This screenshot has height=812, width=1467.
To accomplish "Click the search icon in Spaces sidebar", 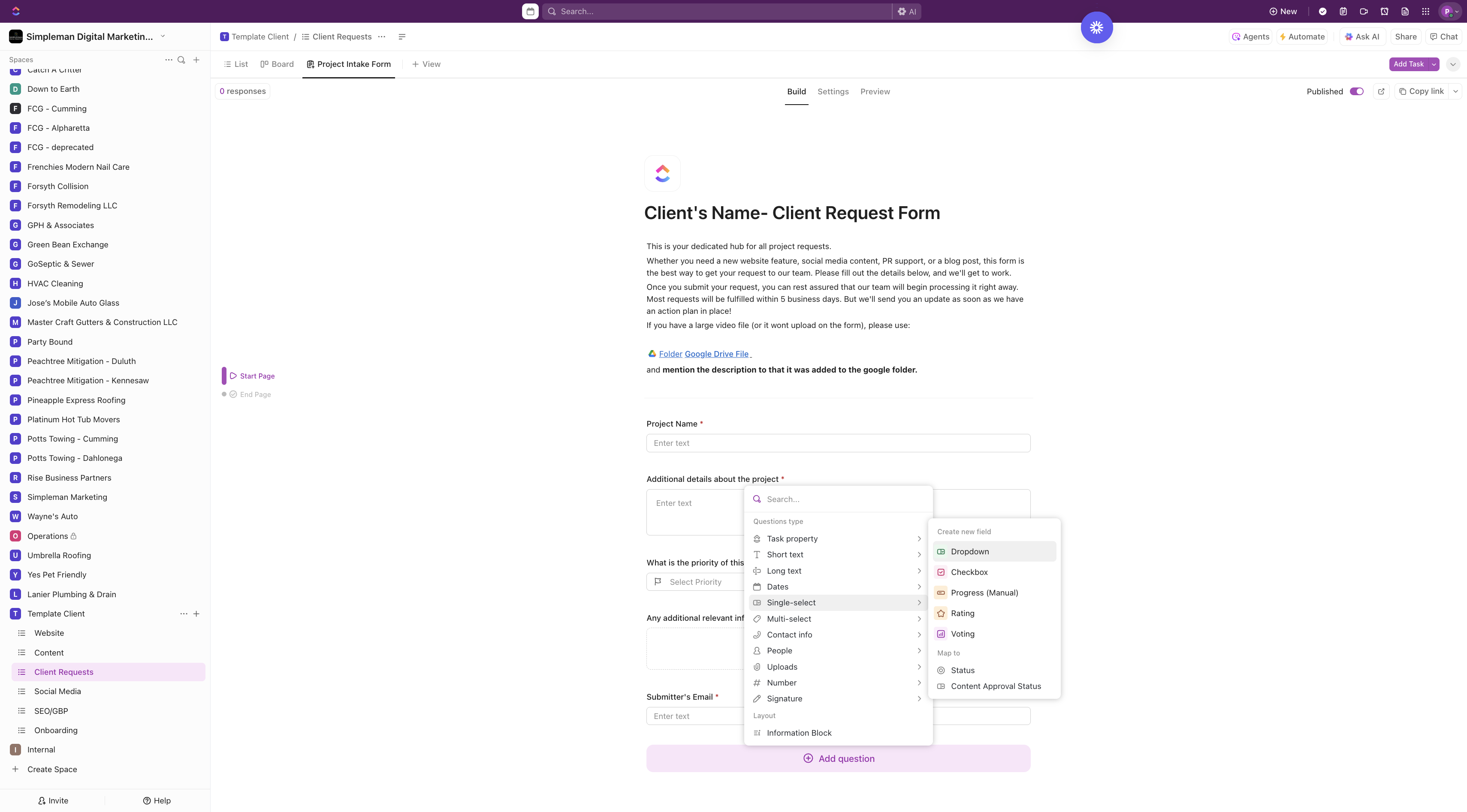I will 181,60.
